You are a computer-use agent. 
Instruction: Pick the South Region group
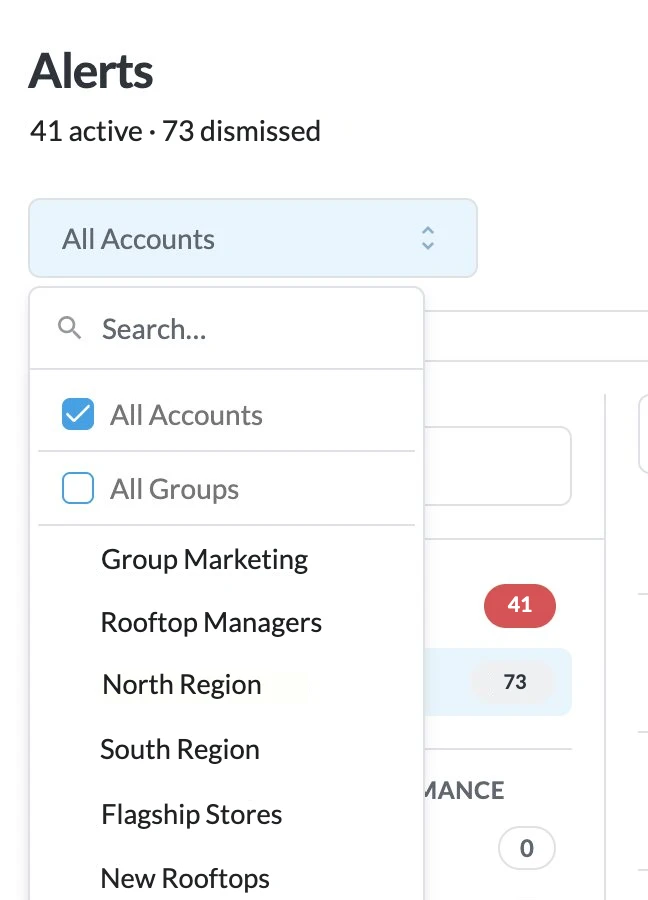point(180,749)
